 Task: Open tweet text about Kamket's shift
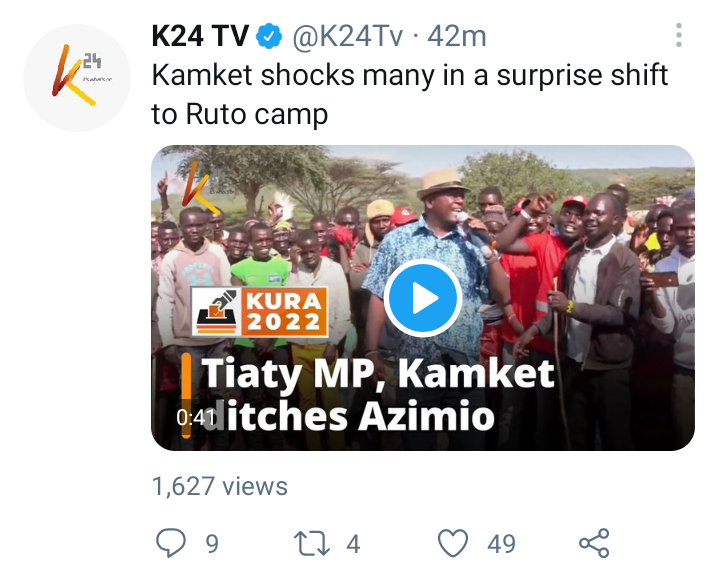[409, 94]
